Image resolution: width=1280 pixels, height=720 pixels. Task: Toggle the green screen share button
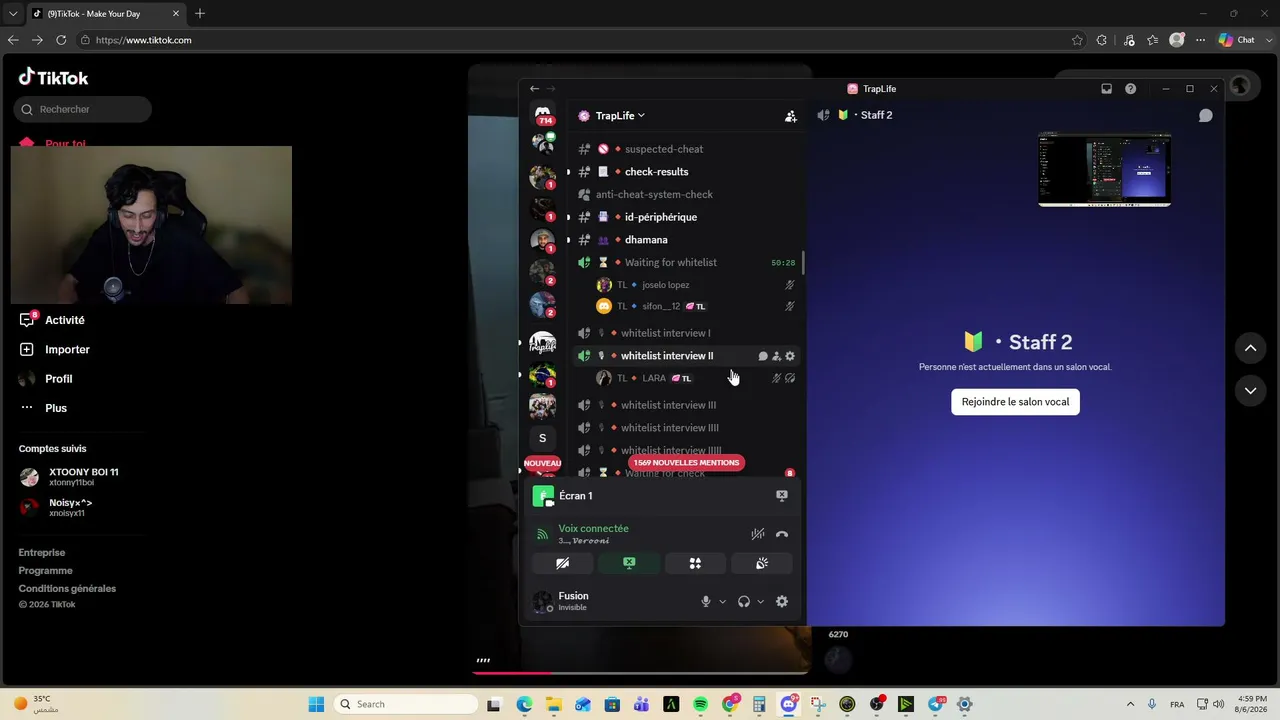tap(629, 563)
